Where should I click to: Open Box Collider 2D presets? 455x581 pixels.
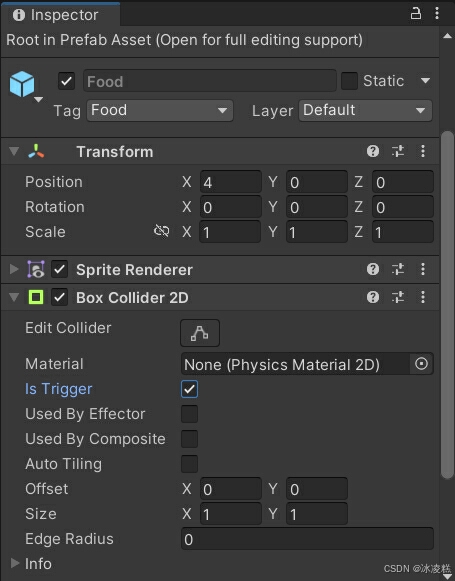click(x=398, y=297)
